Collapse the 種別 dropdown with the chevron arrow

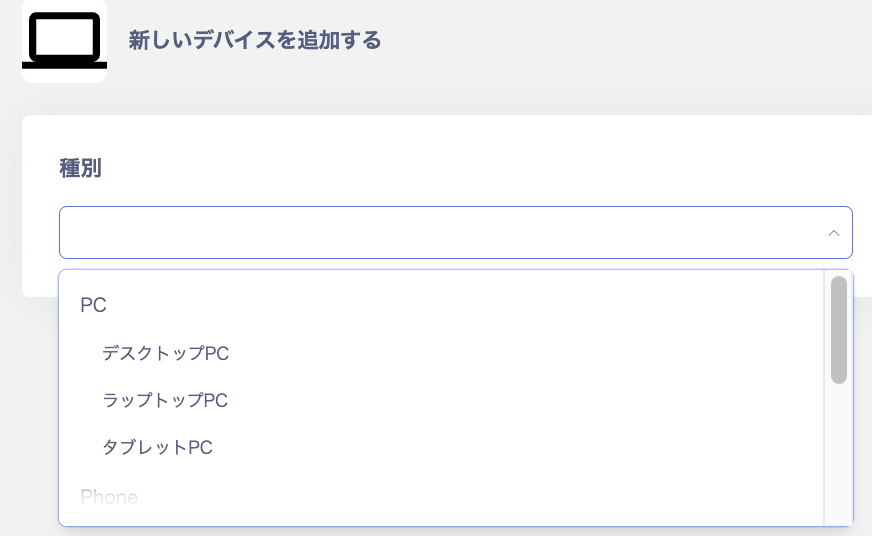point(833,233)
